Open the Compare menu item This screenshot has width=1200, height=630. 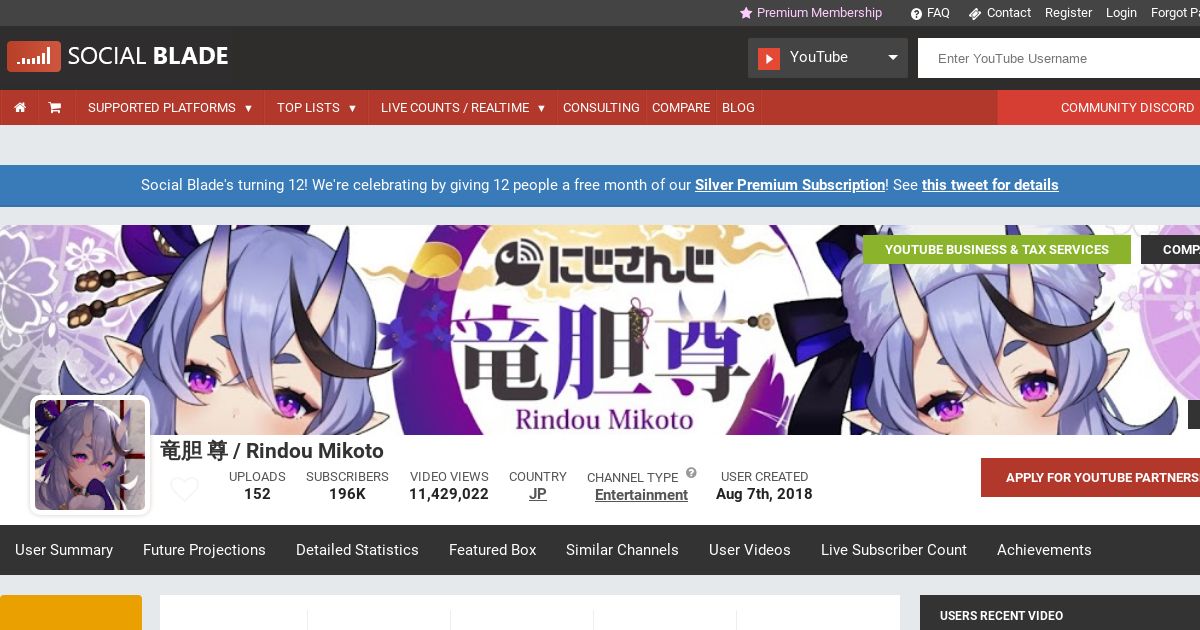pos(681,107)
